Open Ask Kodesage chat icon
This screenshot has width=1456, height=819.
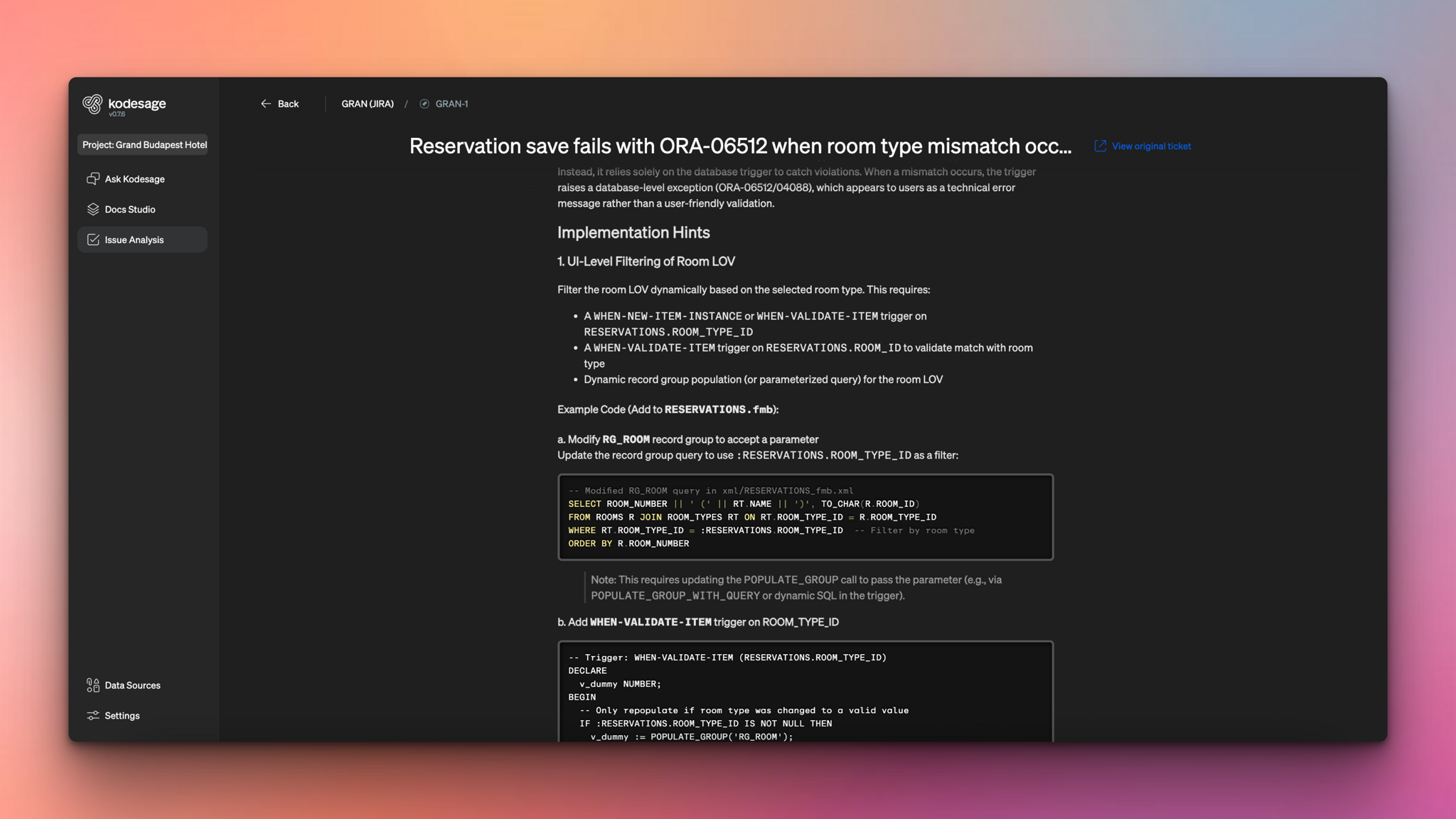click(93, 179)
